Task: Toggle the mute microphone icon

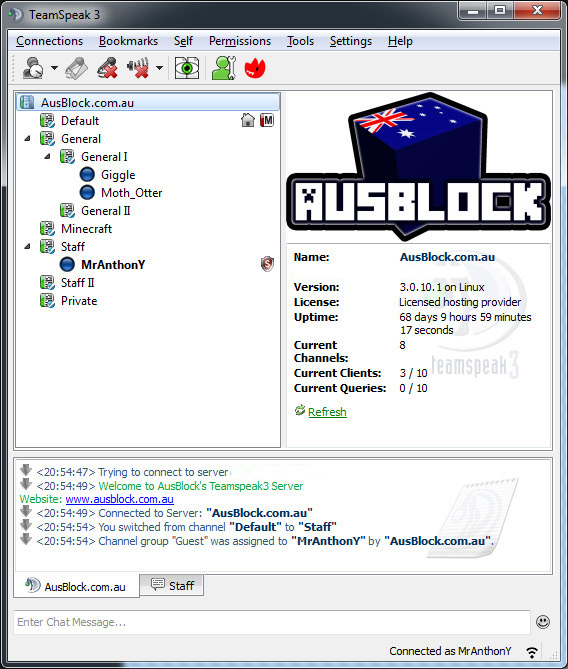Action: [107, 68]
